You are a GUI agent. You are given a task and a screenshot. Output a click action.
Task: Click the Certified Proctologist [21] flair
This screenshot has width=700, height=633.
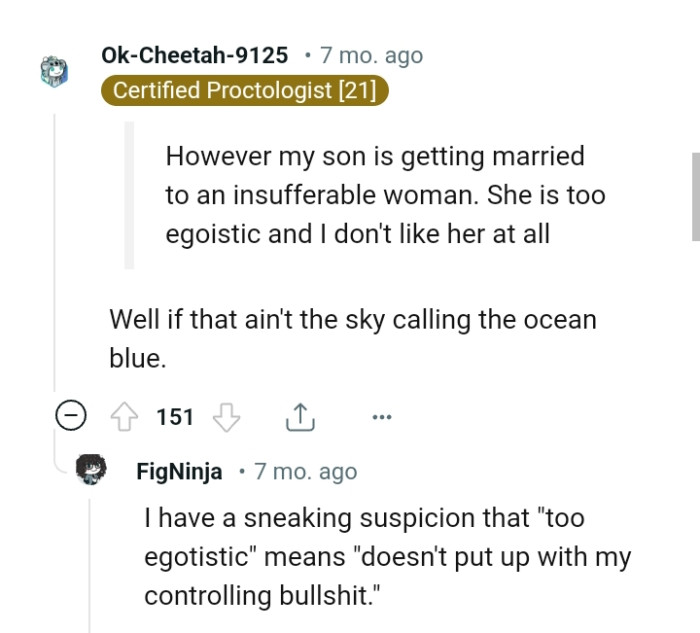[x=244, y=90]
